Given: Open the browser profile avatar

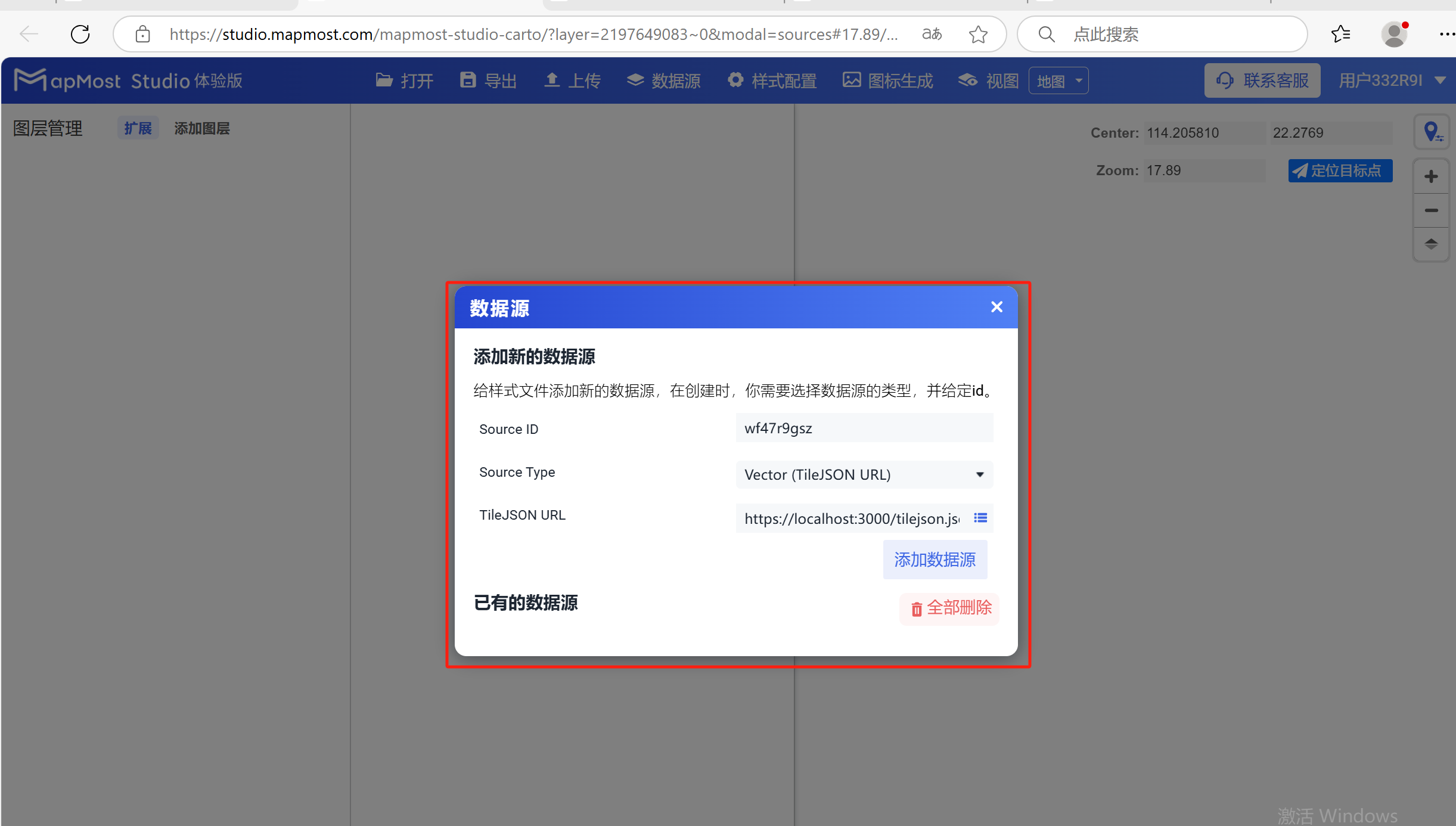Looking at the screenshot, I should coord(1394,34).
